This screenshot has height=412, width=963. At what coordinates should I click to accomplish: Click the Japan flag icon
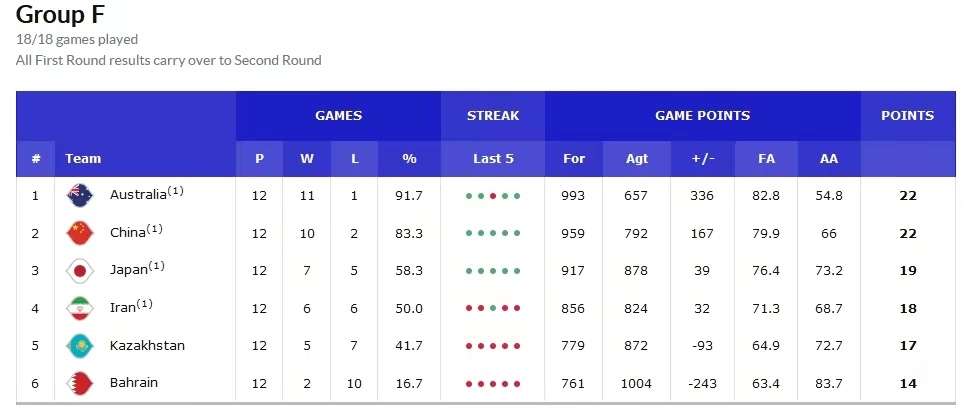(x=79, y=270)
